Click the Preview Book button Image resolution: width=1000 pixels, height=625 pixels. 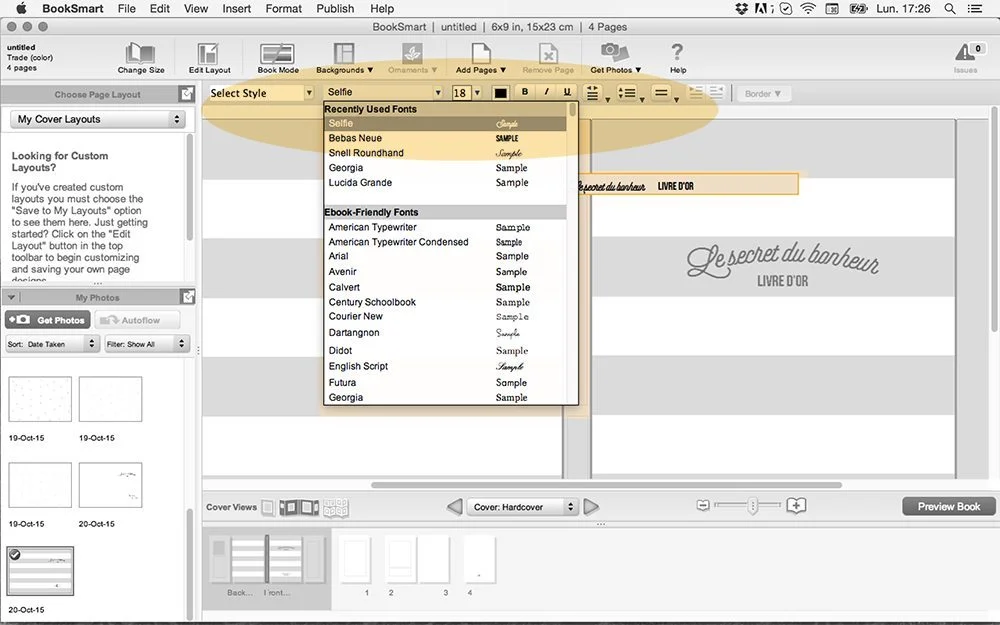pyautogui.click(x=948, y=506)
